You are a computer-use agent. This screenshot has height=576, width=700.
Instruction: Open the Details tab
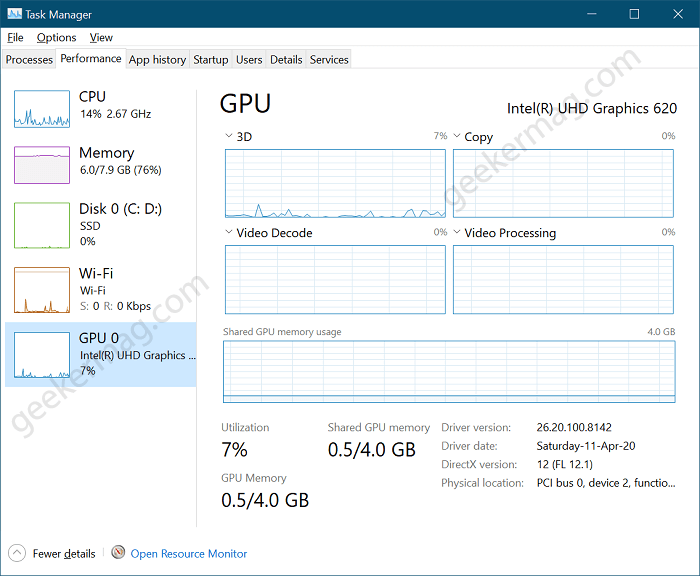tap(286, 59)
